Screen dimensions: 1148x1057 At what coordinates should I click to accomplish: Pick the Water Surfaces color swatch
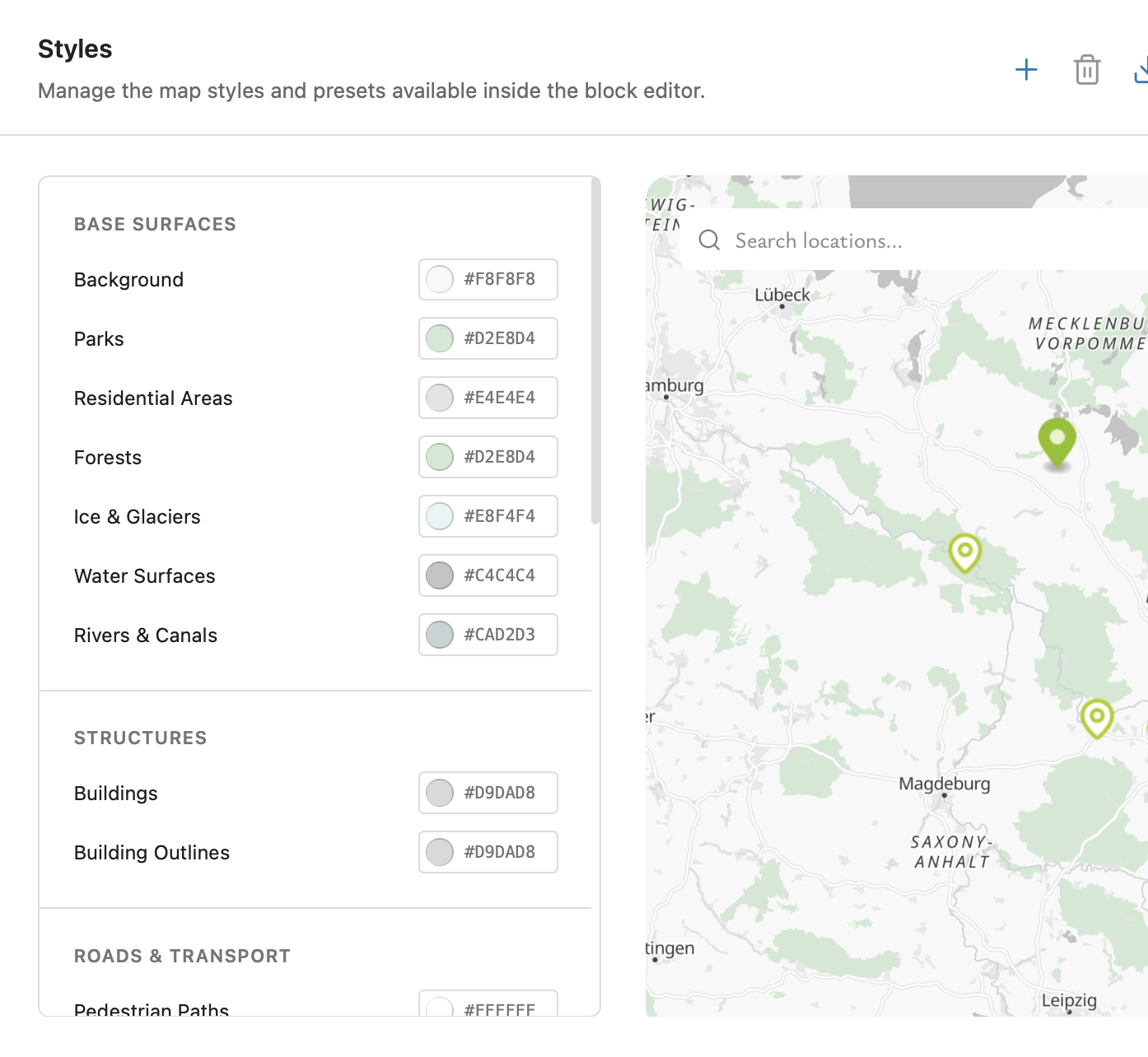[440, 576]
